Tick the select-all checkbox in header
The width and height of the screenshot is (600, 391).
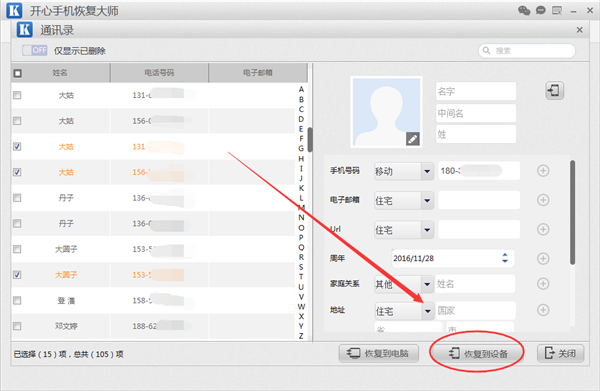18,73
